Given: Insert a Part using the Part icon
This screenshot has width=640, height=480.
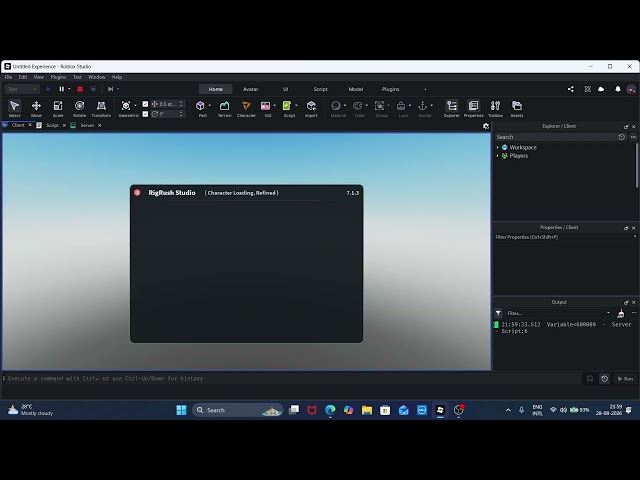Looking at the screenshot, I should coord(200,106).
